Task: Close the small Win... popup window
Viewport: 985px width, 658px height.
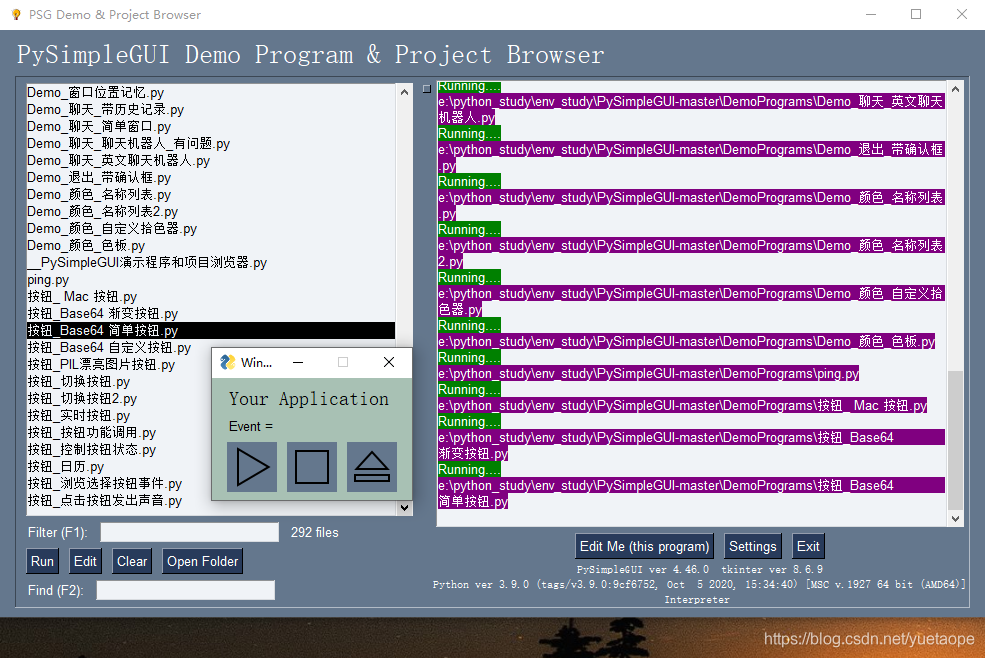Action: [389, 362]
